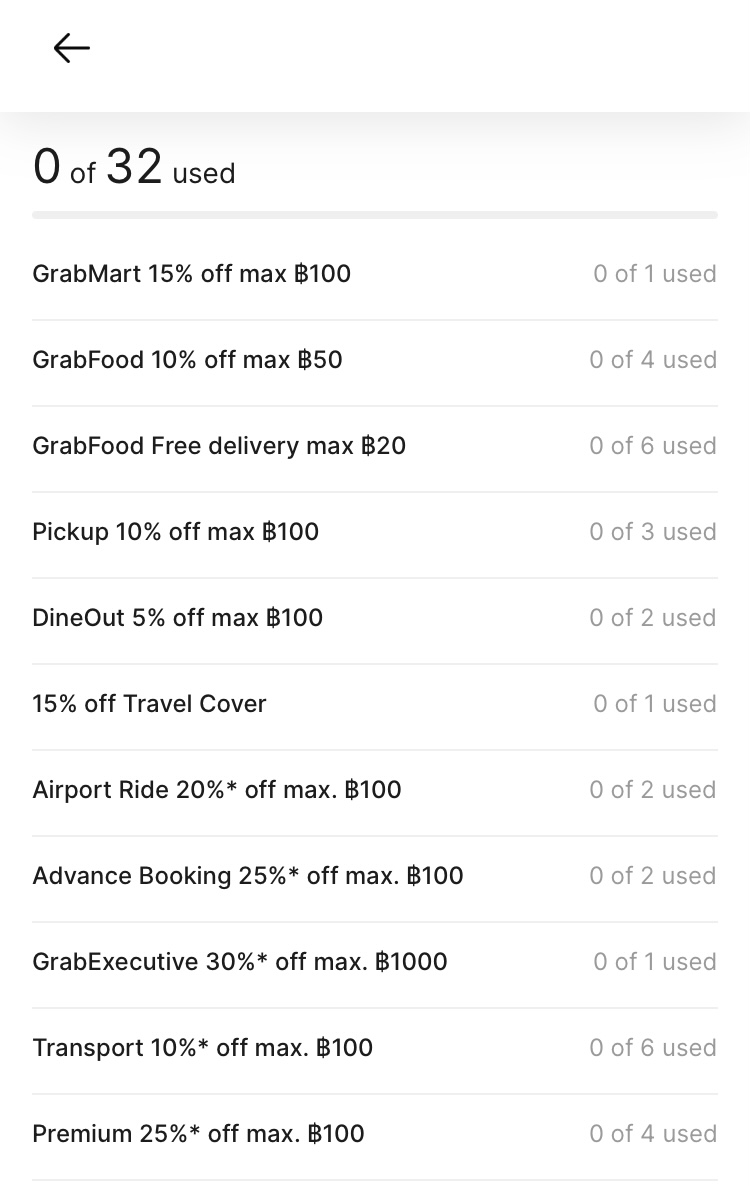Viewport: 750px width, 1186px height.
Task: Open Advance Booking 25% off offer
Action: pos(248,876)
